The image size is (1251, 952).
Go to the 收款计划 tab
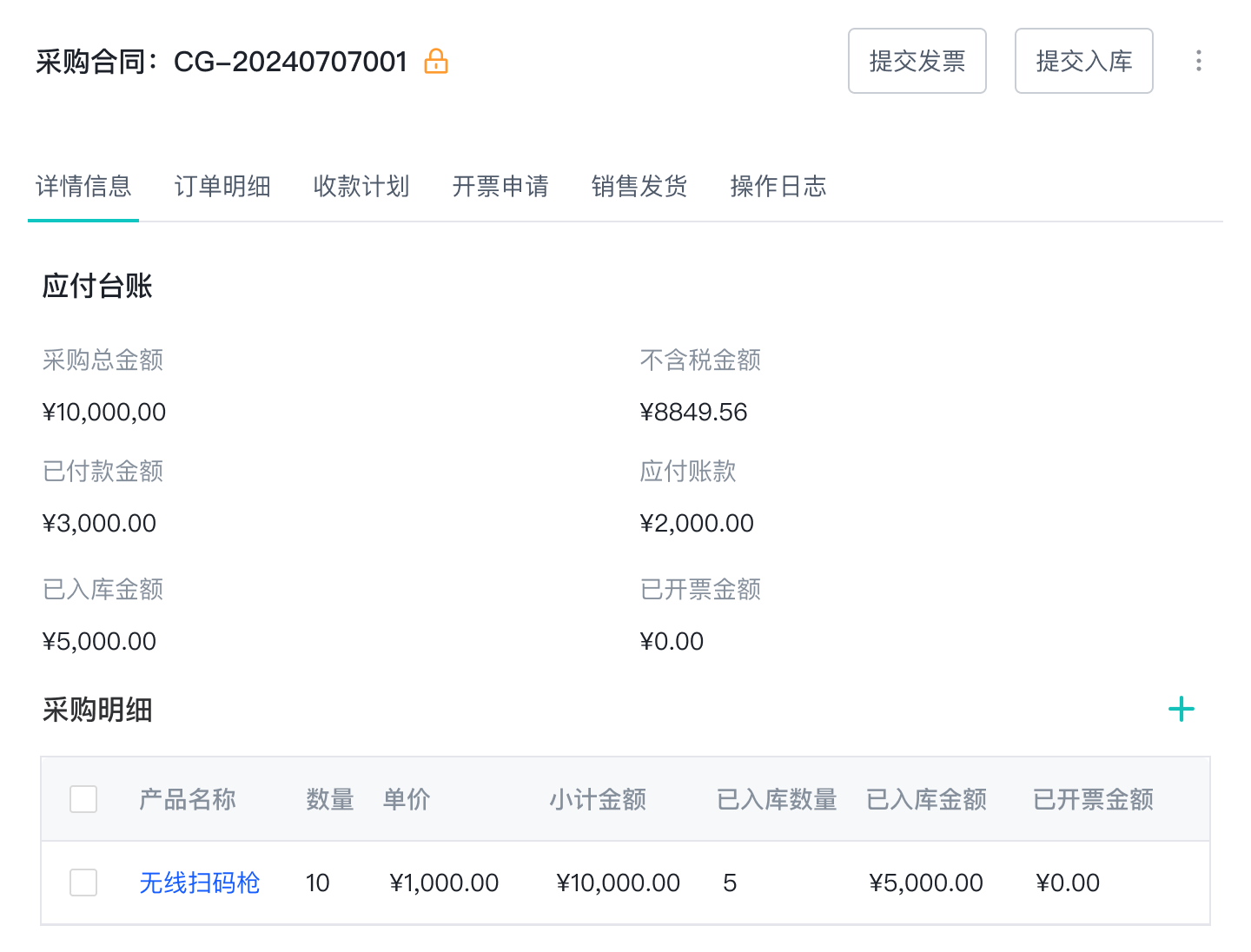pos(361,186)
